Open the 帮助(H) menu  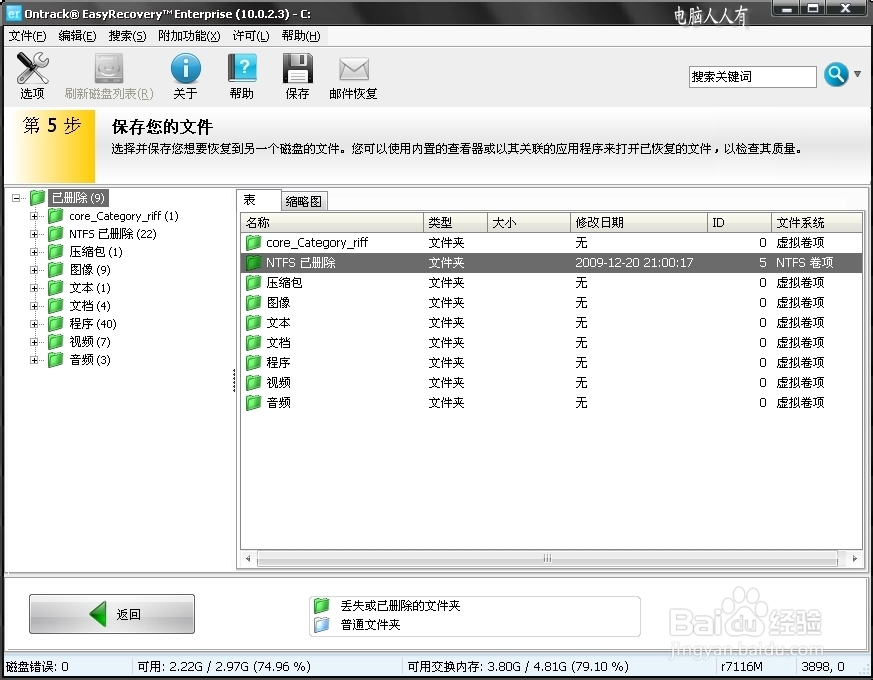pos(301,36)
